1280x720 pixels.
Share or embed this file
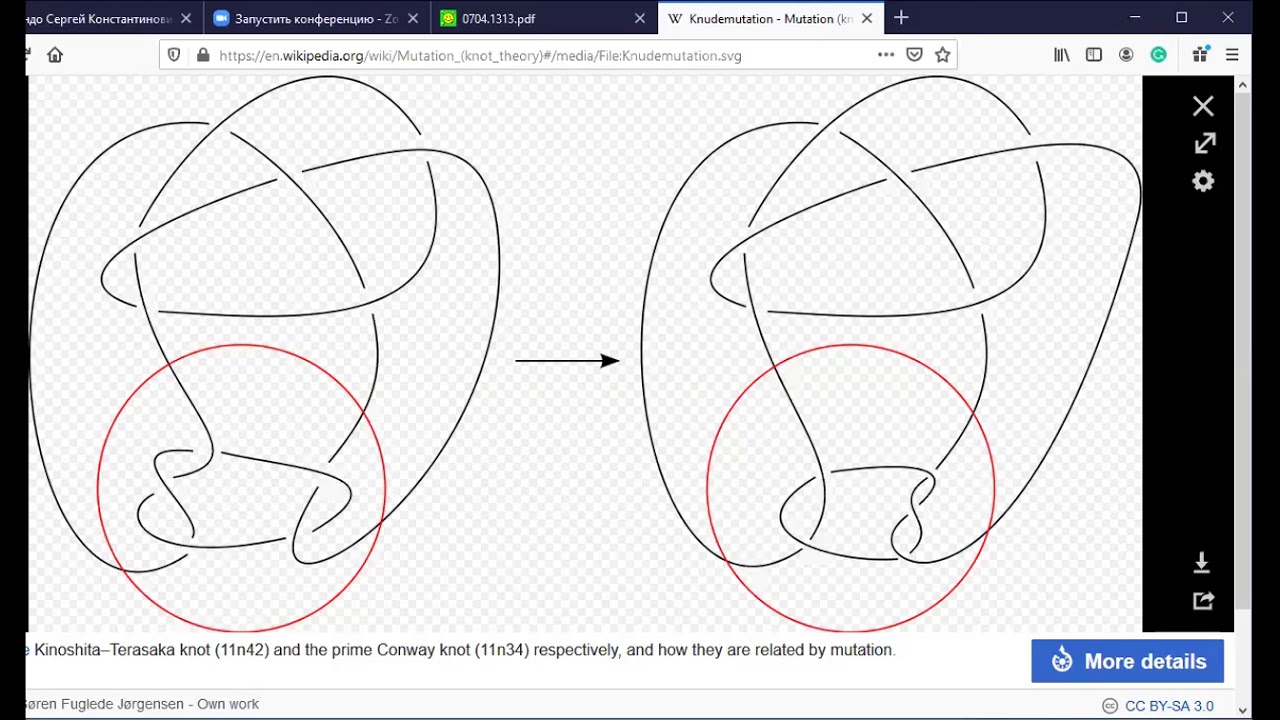click(1203, 601)
